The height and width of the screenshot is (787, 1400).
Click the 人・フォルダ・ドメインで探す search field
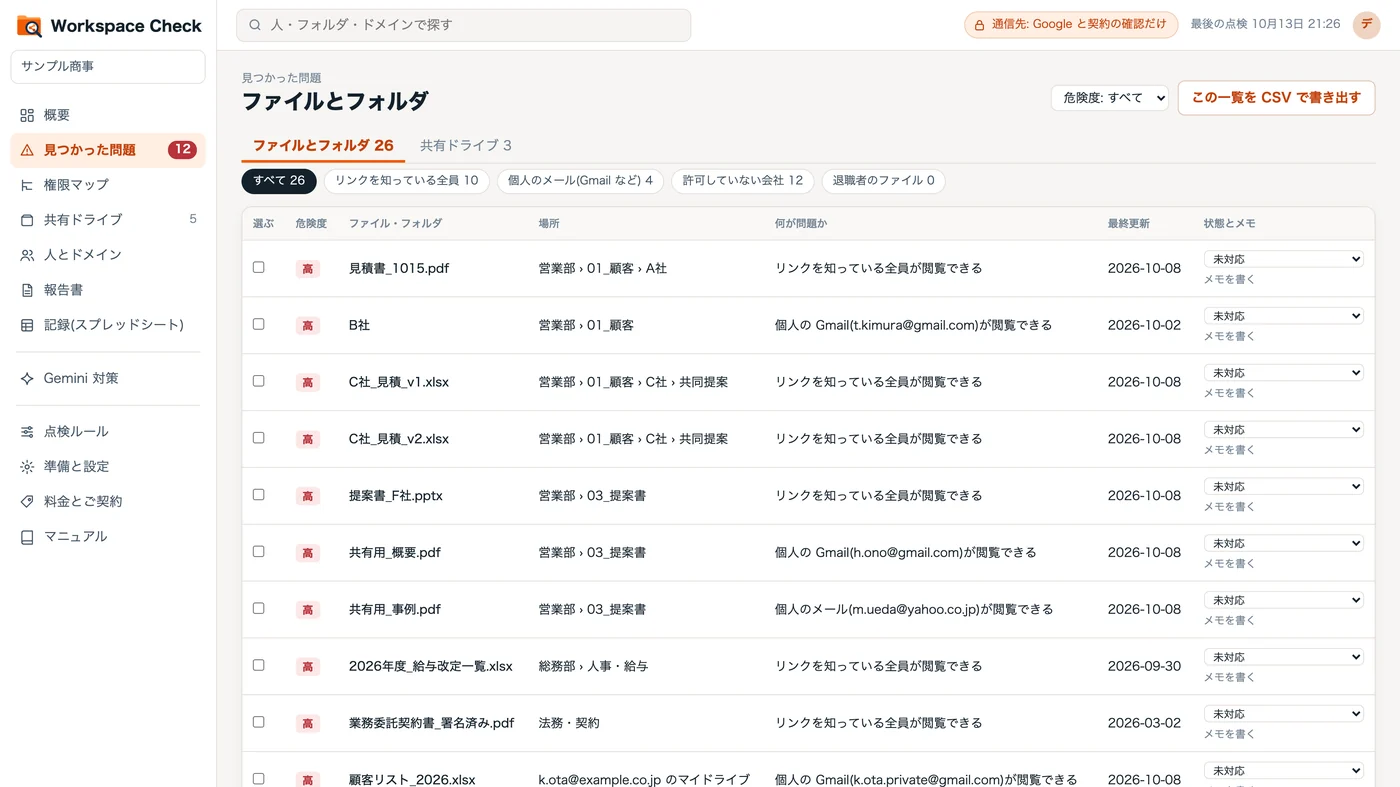point(463,25)
